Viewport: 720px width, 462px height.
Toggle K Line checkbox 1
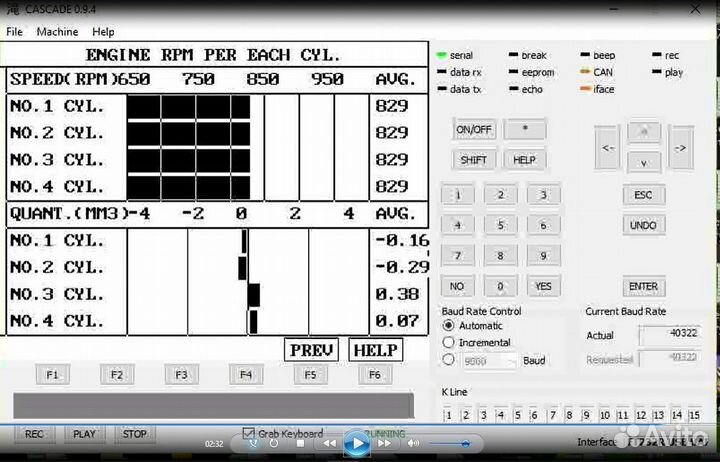(448, 415)
